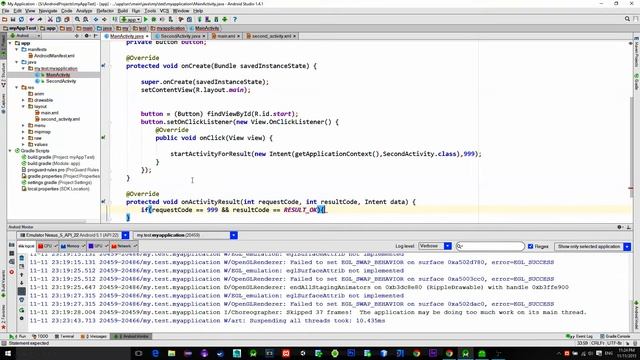Click myapplication breadcrumb in navigation bar

point(168,28)
